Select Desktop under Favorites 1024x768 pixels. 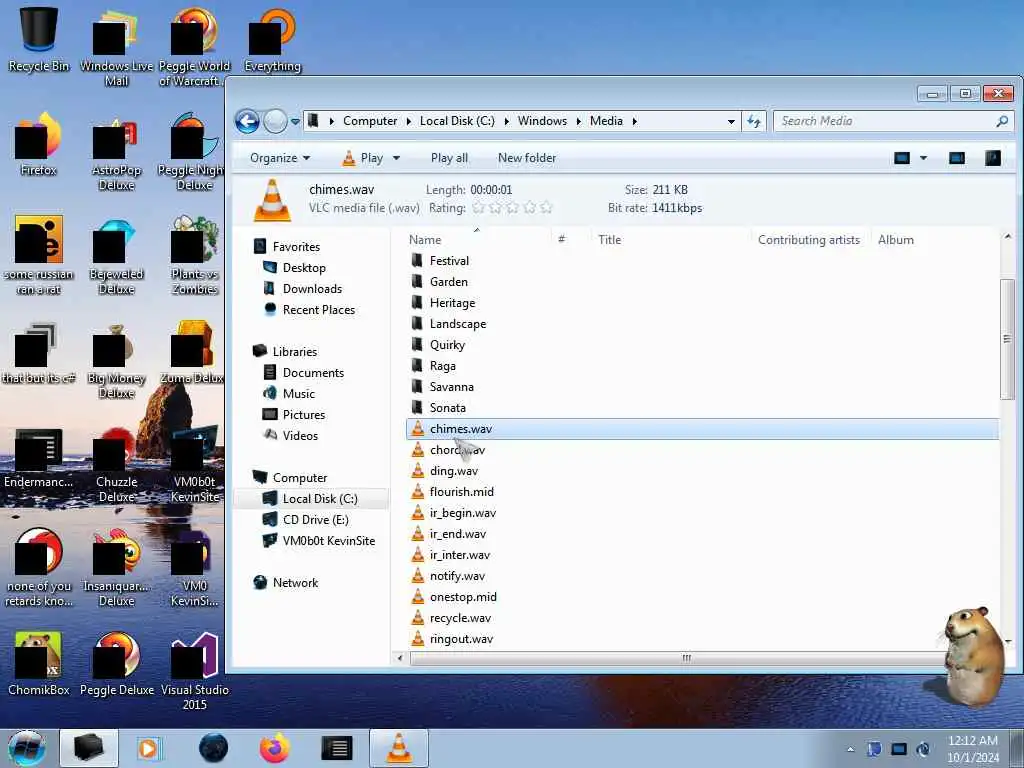(x=304, y=268)
